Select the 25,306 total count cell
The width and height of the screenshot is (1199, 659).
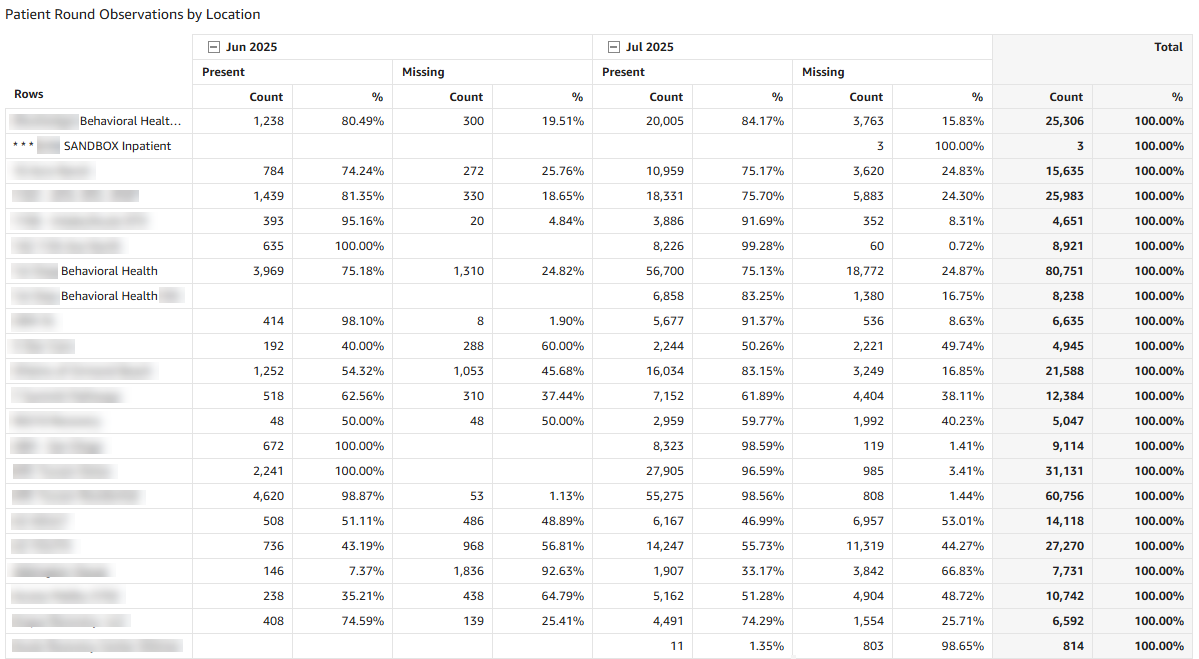1062,121
